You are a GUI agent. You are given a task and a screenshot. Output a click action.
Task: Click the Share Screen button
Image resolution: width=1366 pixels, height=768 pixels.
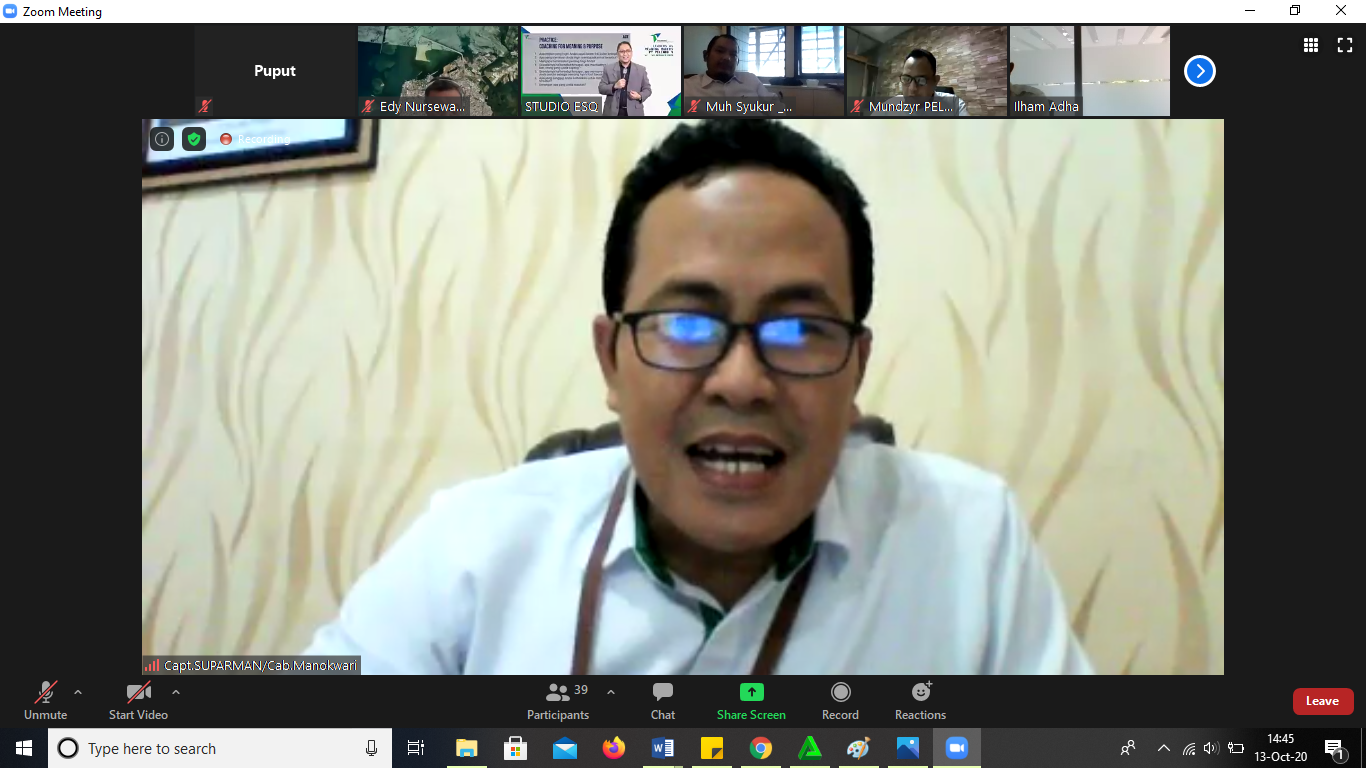[751, 701]
